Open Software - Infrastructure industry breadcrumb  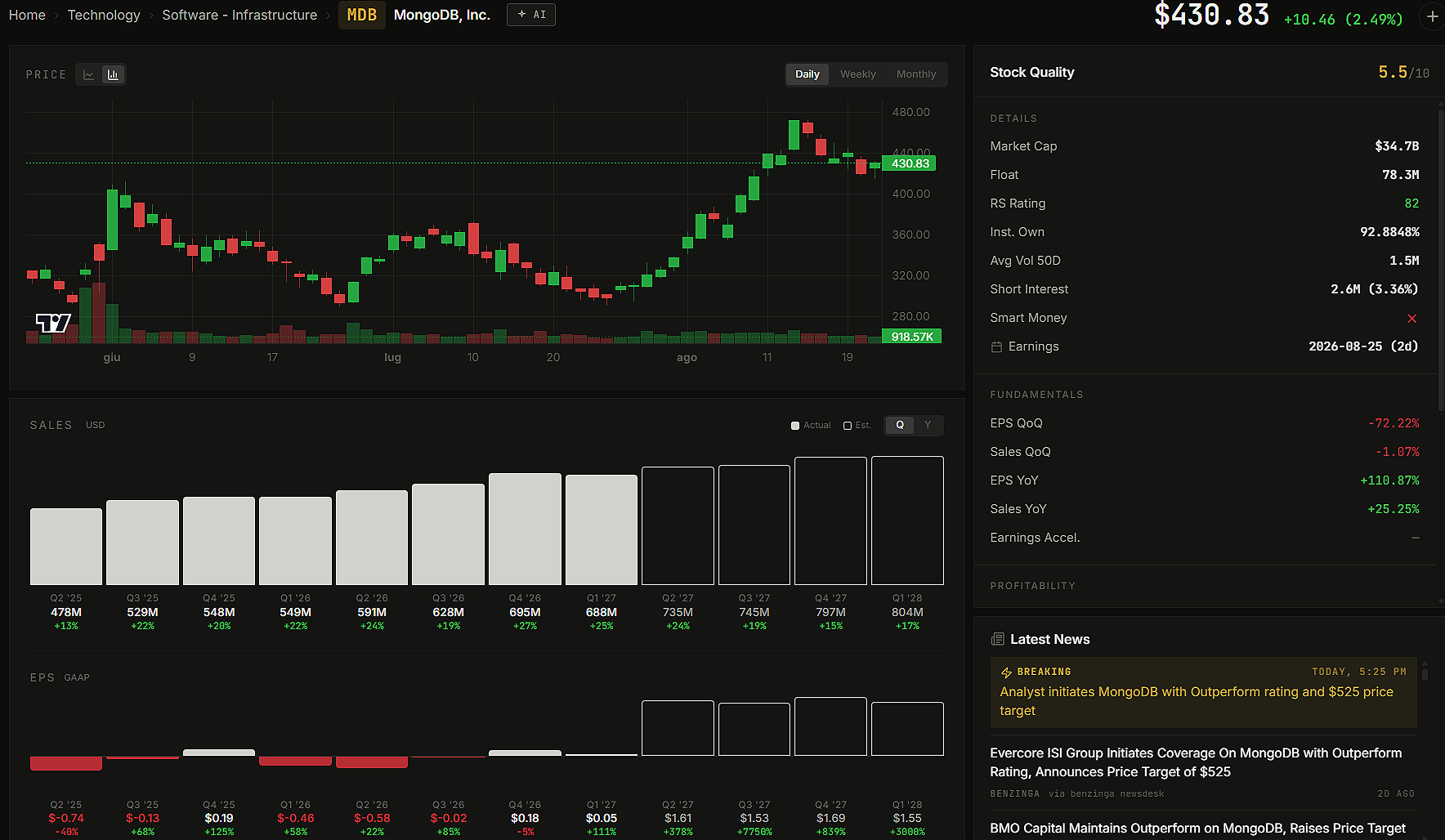(239, 15)
